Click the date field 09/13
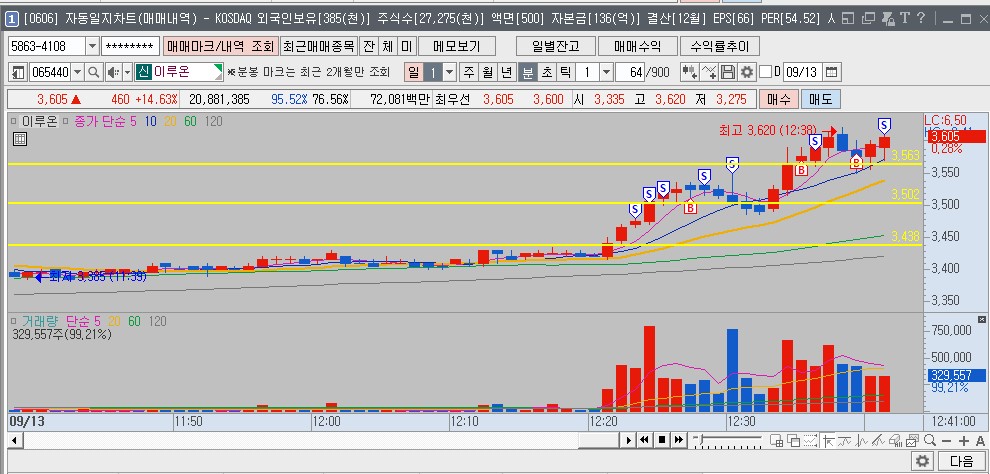Viewport: 990px width, 474px height. 803,73
